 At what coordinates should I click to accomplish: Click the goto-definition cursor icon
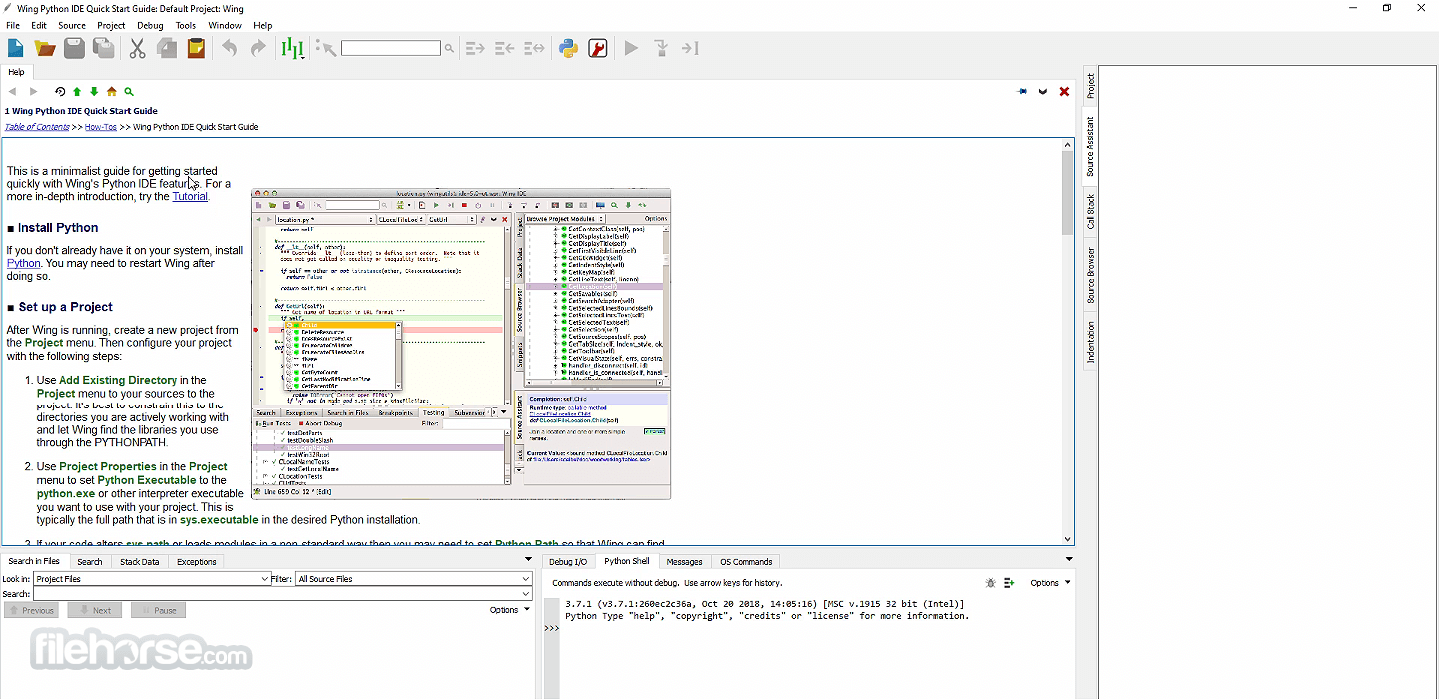326,48
